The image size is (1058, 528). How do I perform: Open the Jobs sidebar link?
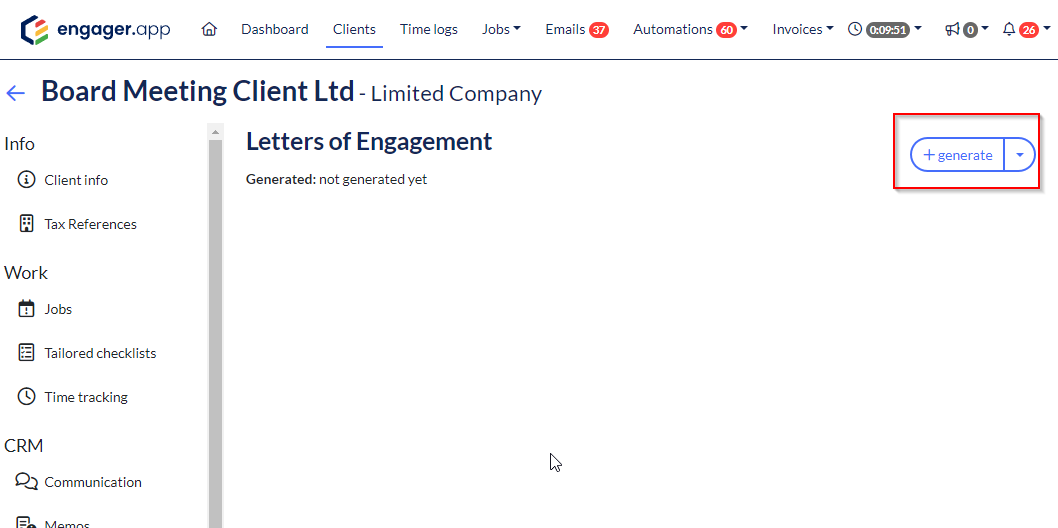[58, 310]
